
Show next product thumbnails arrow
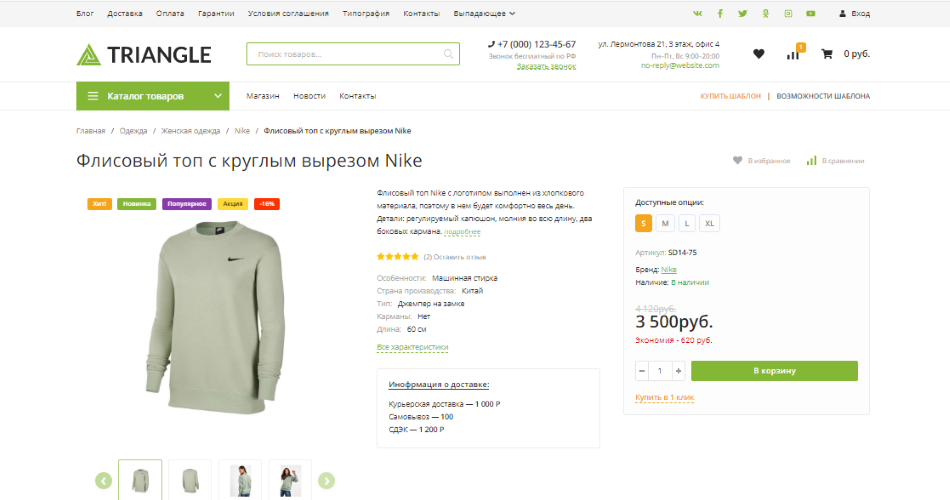[326, 481]
